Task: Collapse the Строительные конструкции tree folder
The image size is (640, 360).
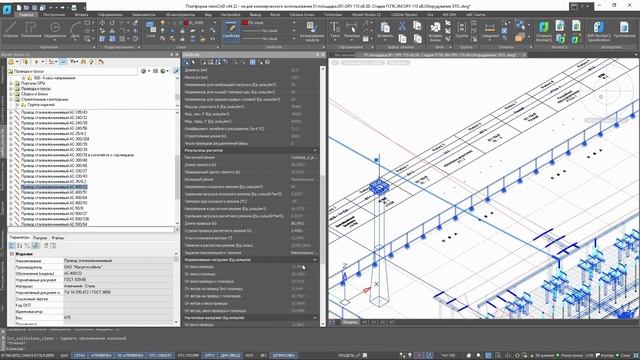Action: click(x=11, y=99)
